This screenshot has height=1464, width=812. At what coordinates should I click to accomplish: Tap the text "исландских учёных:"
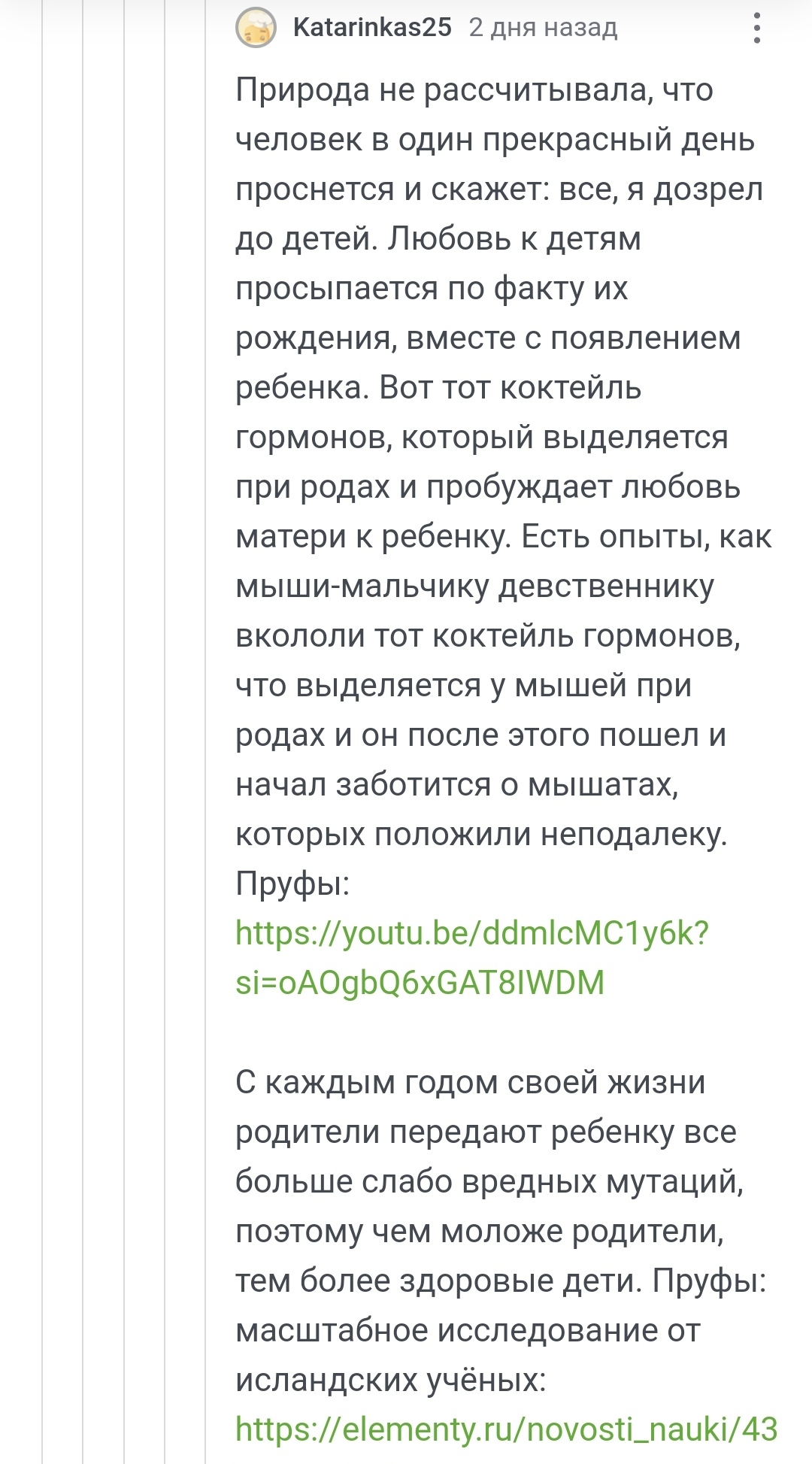coord(390,1380)
